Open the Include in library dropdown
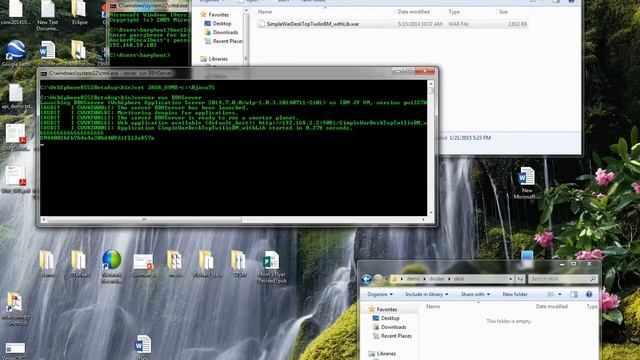640x360 pixels. pos(427,294)
